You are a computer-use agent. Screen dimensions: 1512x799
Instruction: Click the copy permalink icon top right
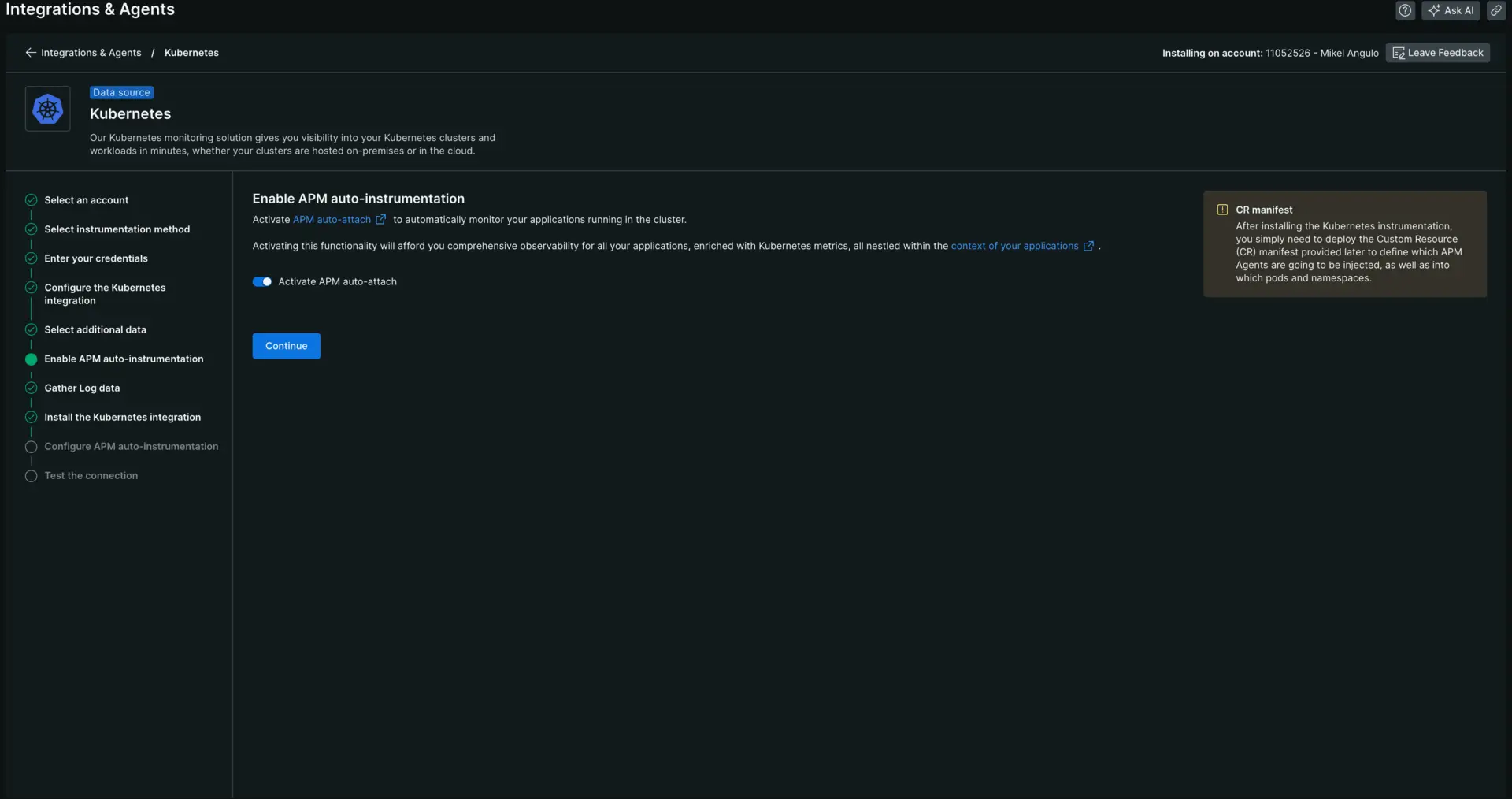click(x=1495, y=10)
